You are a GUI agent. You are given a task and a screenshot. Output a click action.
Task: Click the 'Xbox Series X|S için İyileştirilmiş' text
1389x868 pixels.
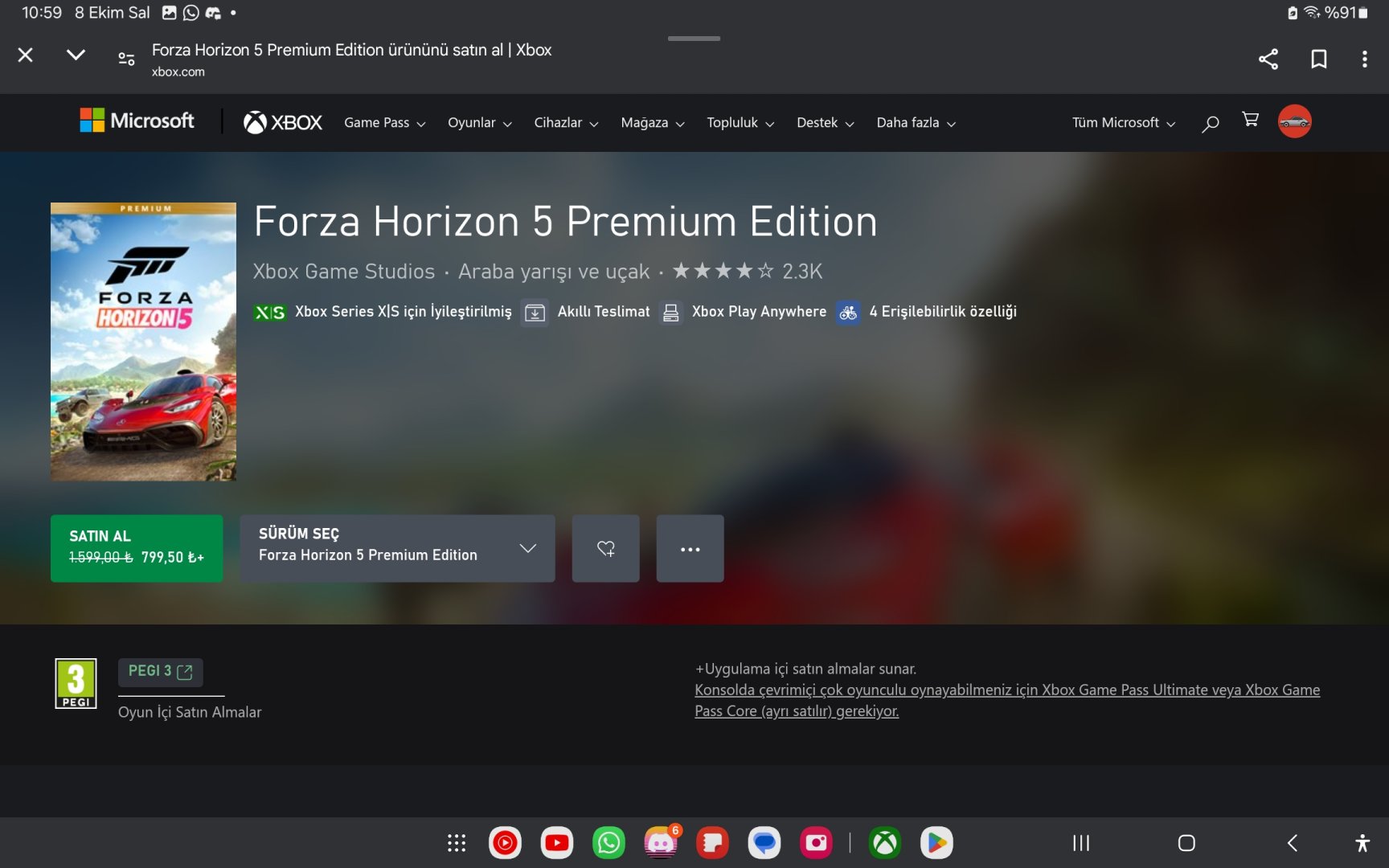tap(404, 311)
